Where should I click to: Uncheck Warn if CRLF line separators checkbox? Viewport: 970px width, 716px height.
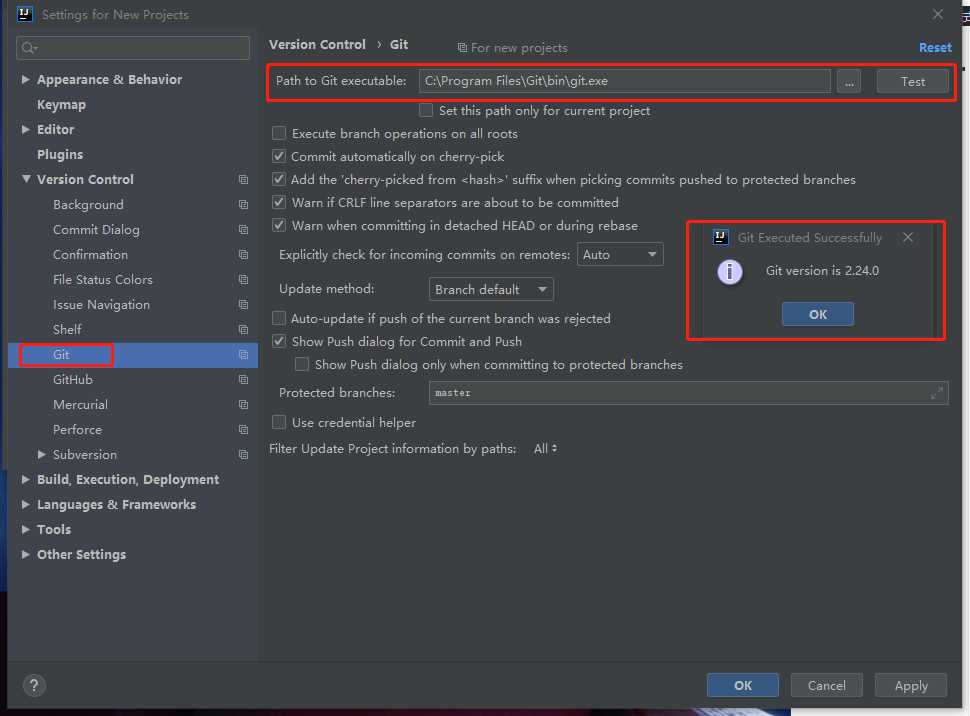279,202
